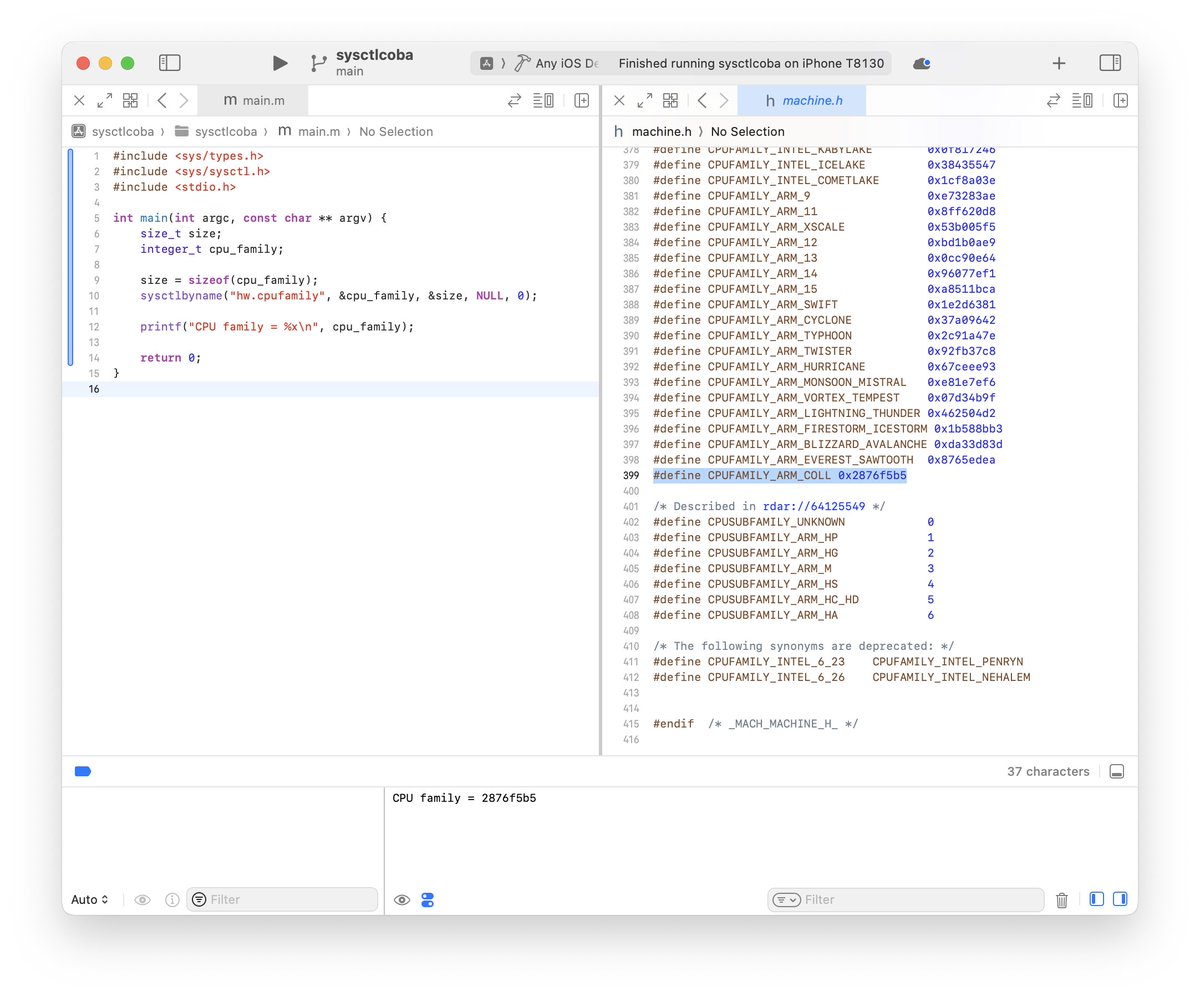
Task: Click the swap arrows icon in machine.h editor
Action: [x=1053, y=100]
